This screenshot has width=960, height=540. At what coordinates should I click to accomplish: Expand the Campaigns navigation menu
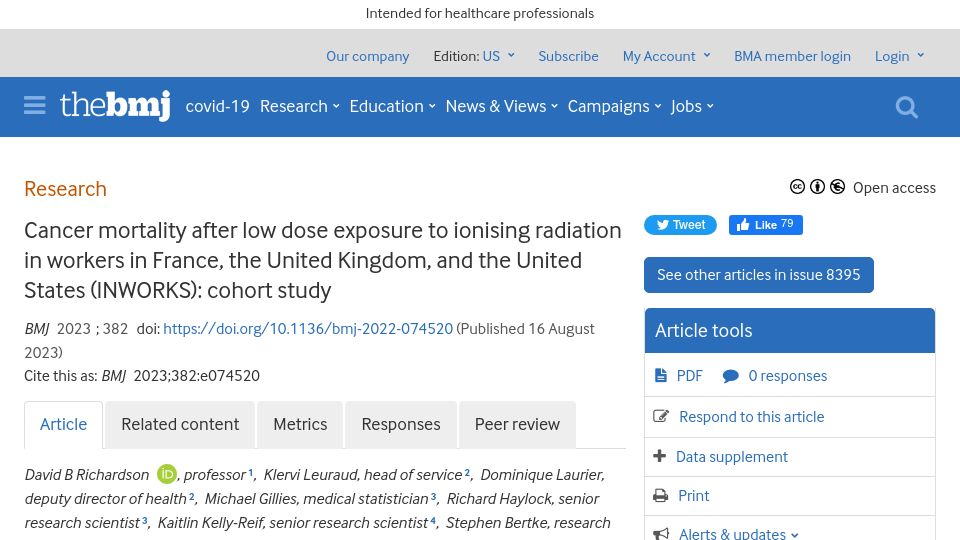614,106
